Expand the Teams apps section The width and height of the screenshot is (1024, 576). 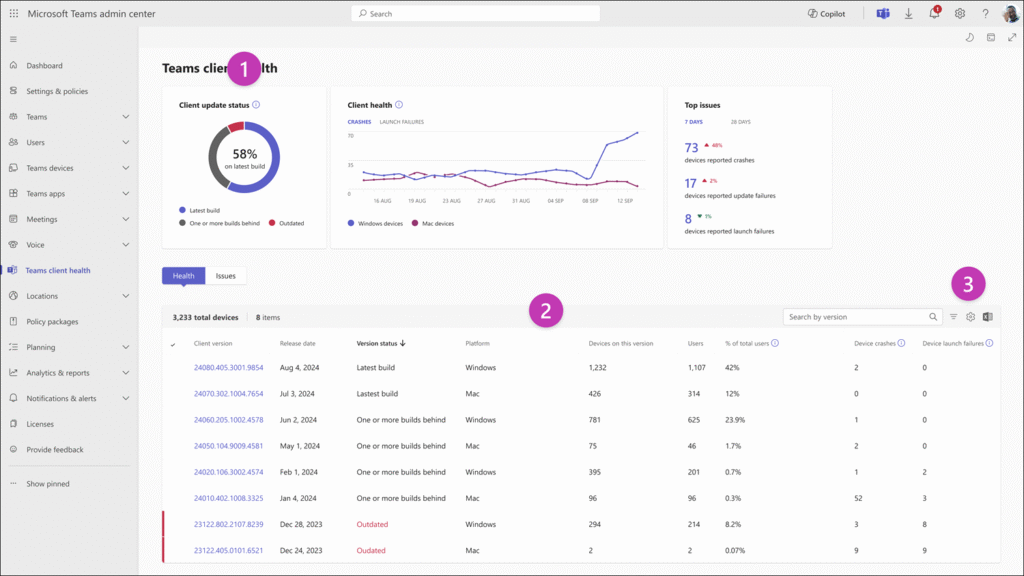coord(125,193)
